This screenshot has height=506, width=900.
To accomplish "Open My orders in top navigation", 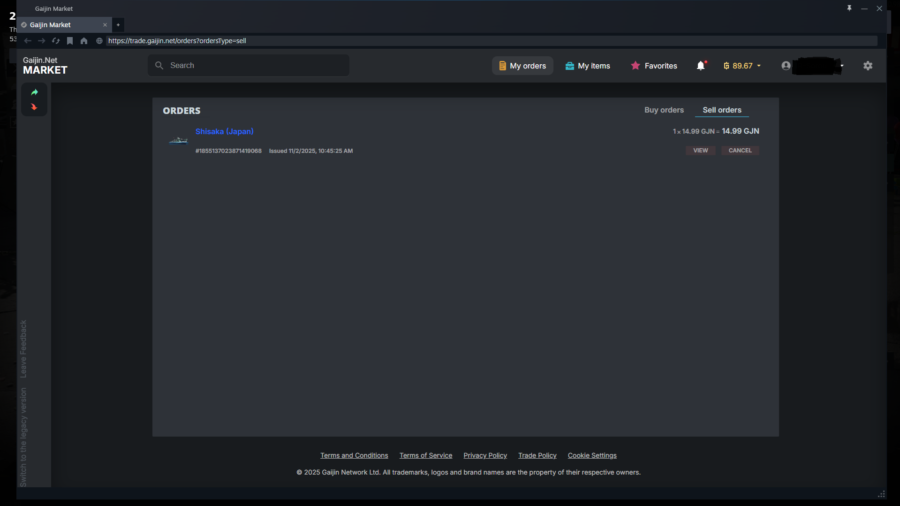I will pyautogui.click(x=522, y=65).
